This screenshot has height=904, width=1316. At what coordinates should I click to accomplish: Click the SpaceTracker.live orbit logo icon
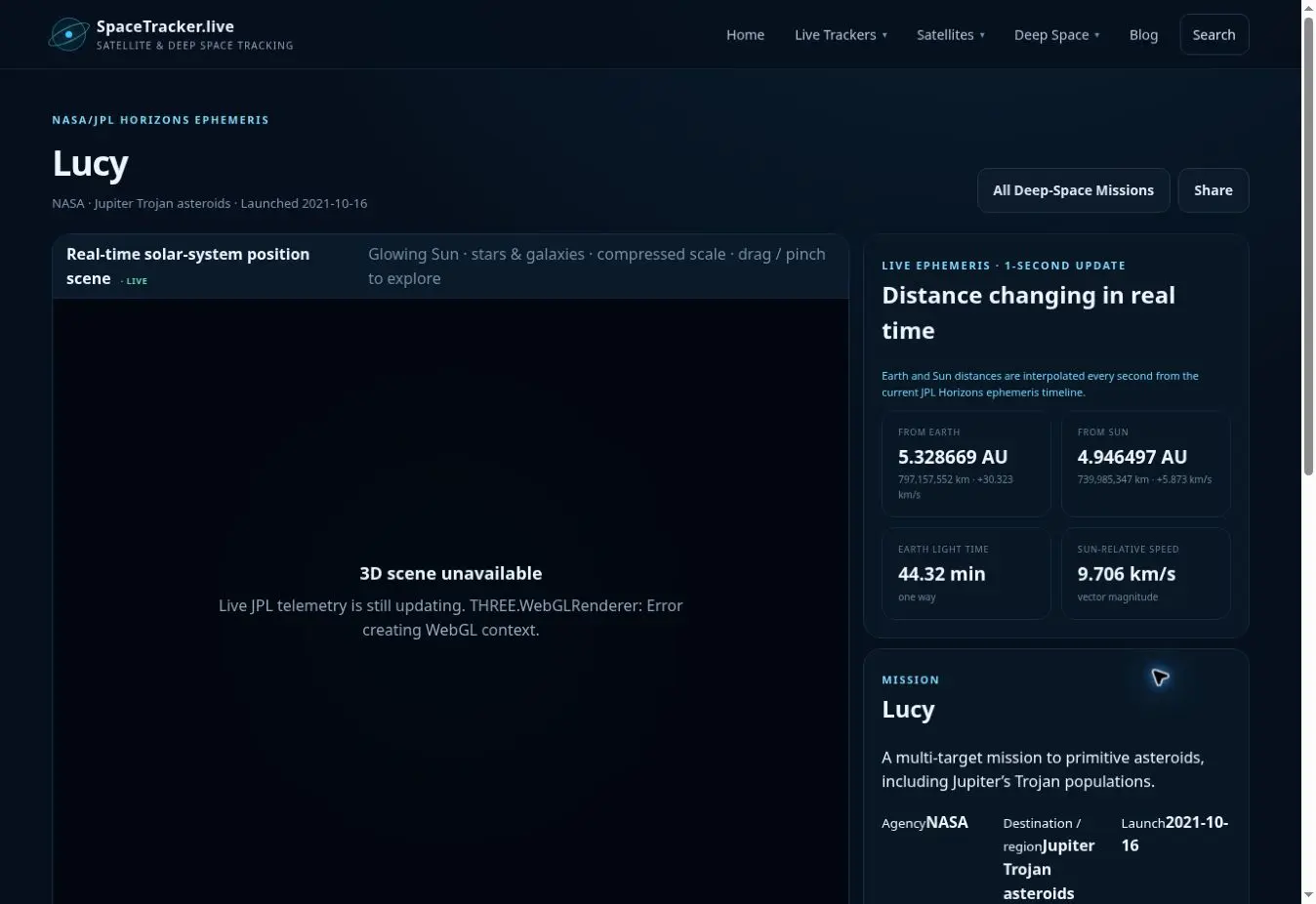[69, 34]
